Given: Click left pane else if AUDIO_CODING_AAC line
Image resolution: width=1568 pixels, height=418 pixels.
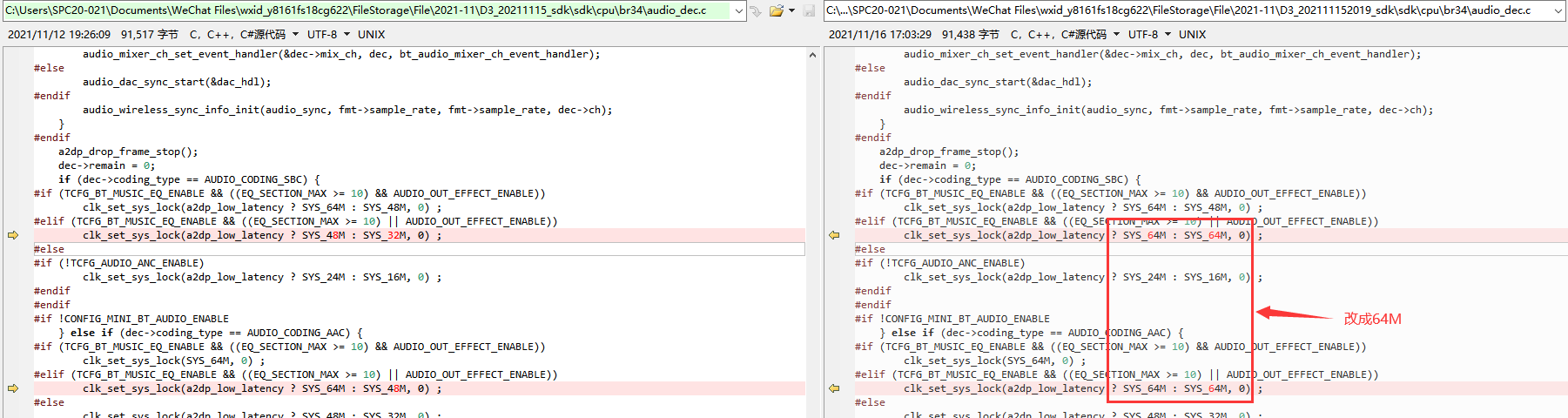Looking at the screenshot, I should pos(211,333).
